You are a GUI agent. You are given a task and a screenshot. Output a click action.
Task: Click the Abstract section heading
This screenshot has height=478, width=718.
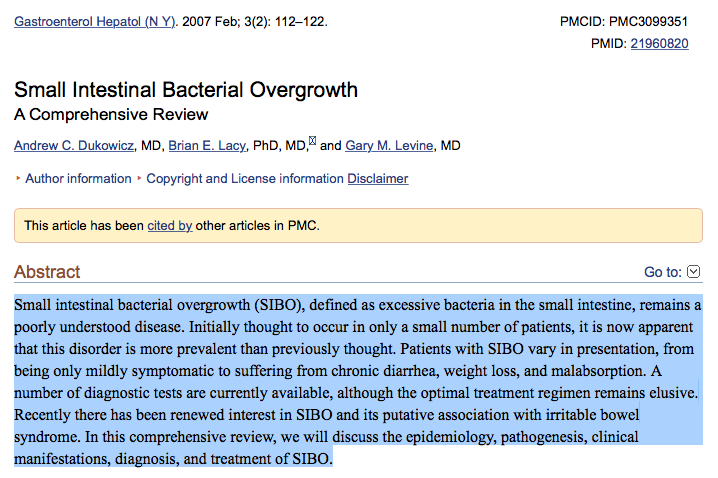click(47, 272)
